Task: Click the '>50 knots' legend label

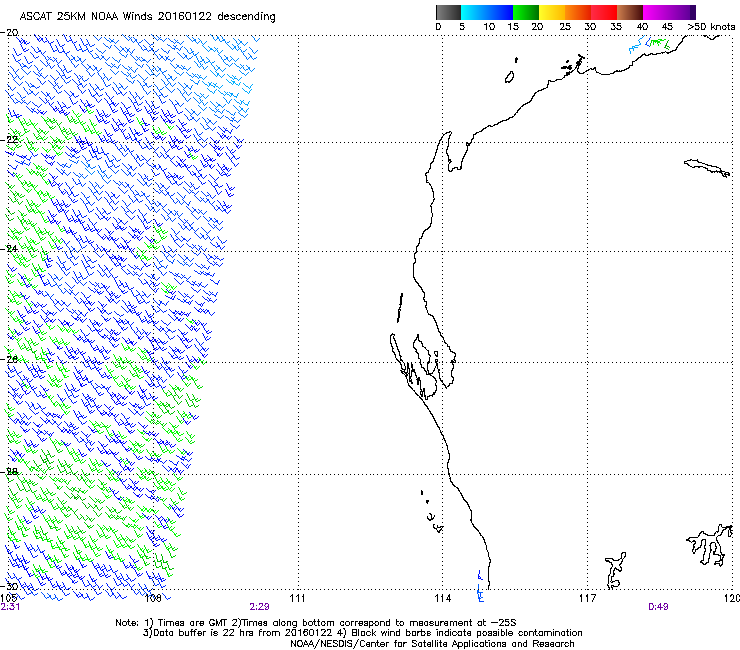Action: (x=711, y=27)
